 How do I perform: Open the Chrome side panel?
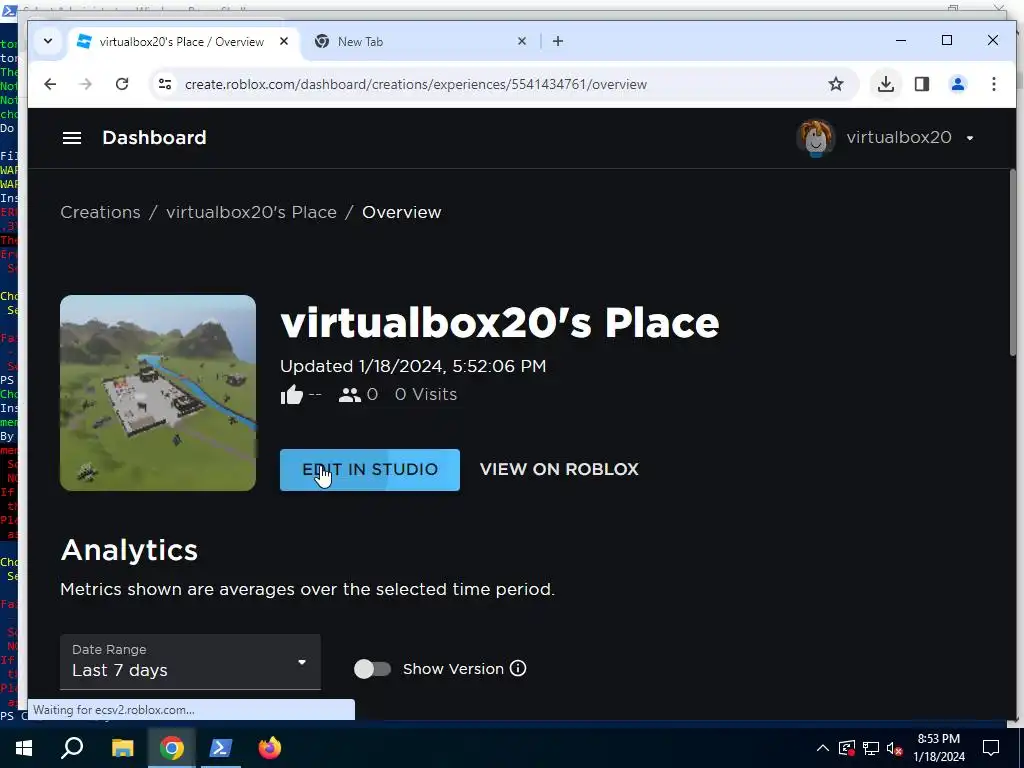click(921, 84)
